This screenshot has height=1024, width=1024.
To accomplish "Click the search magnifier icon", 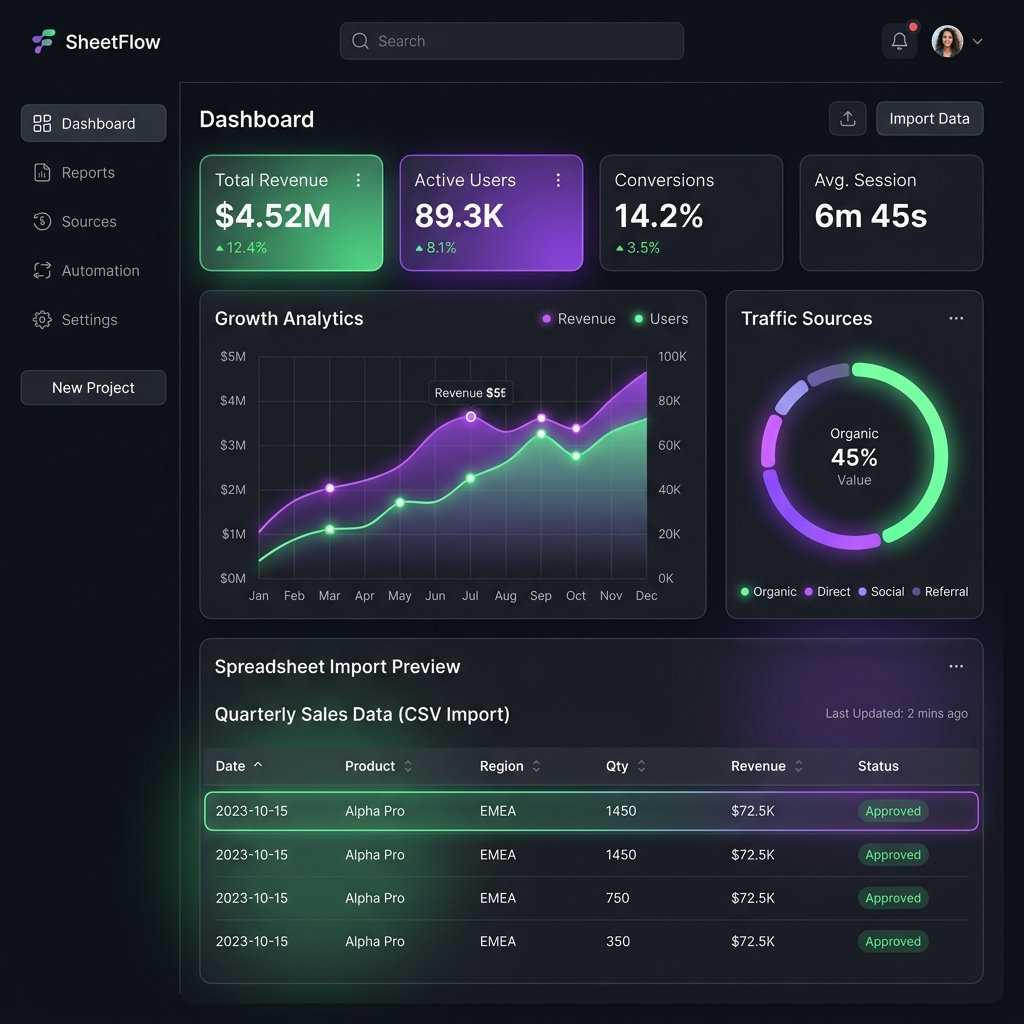I will pos(360,41).
